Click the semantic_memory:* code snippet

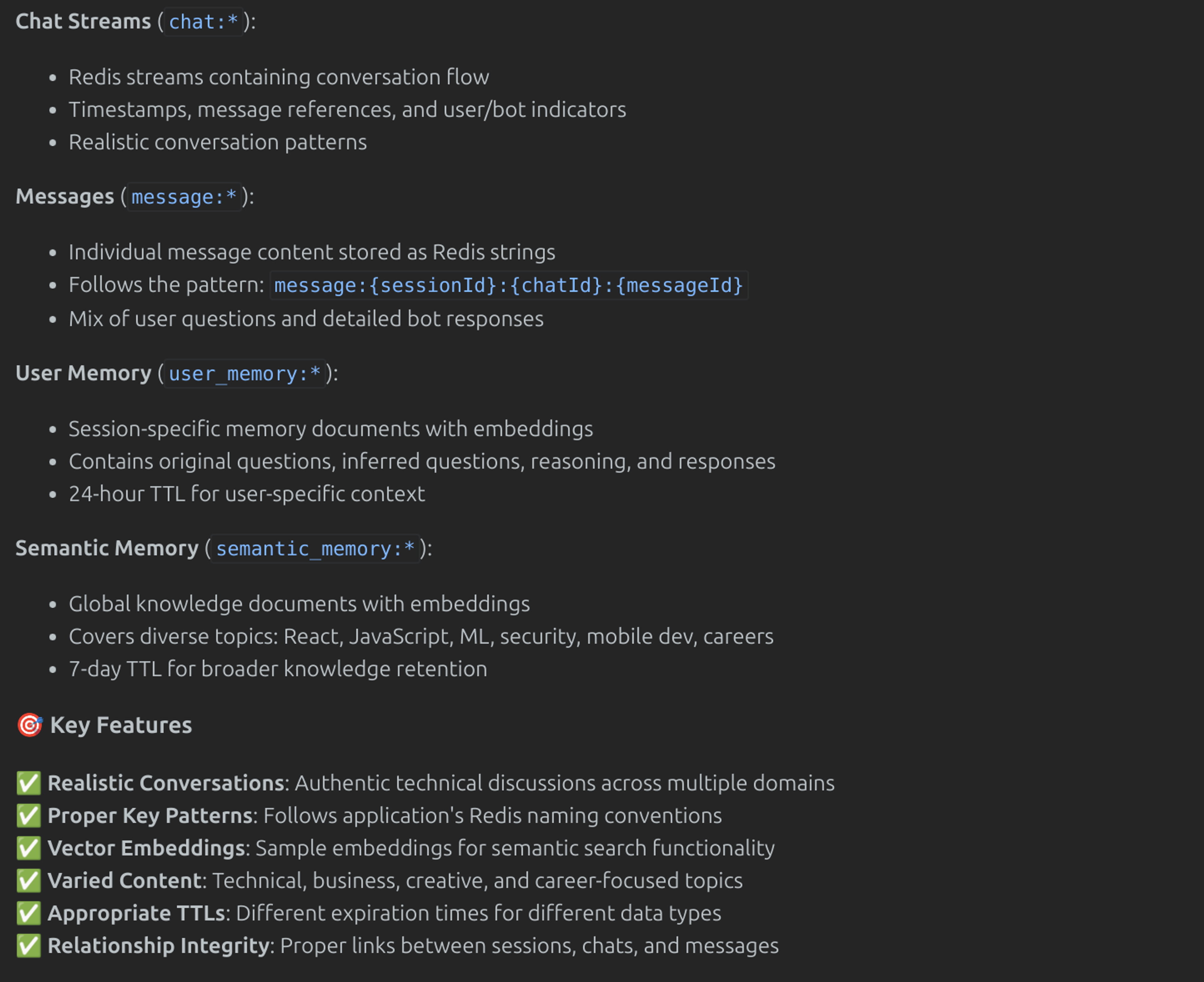click(x=315, y=549)
